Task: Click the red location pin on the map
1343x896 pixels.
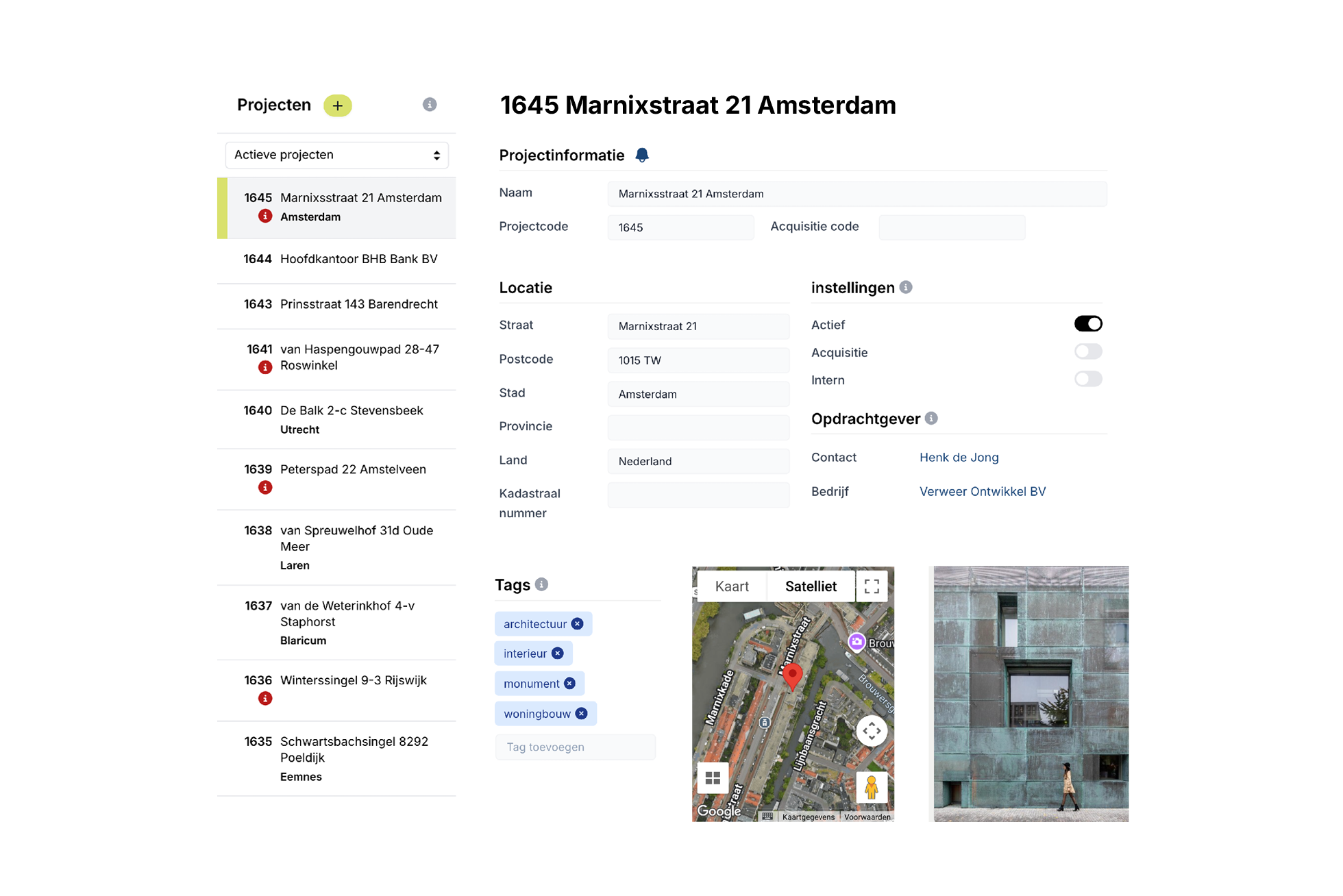Action: [x=792, y=677]
